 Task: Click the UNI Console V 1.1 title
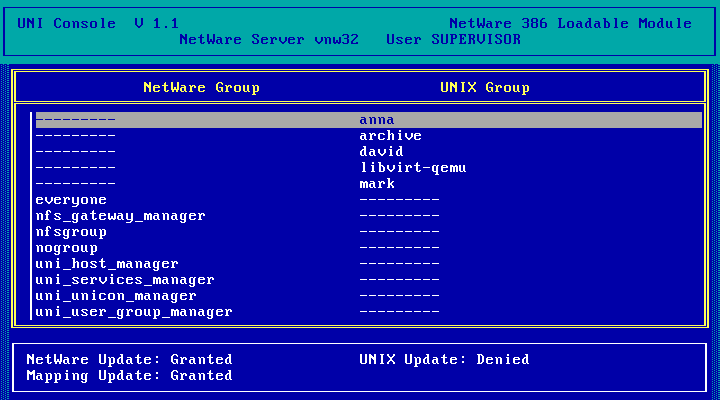point(98,23)
